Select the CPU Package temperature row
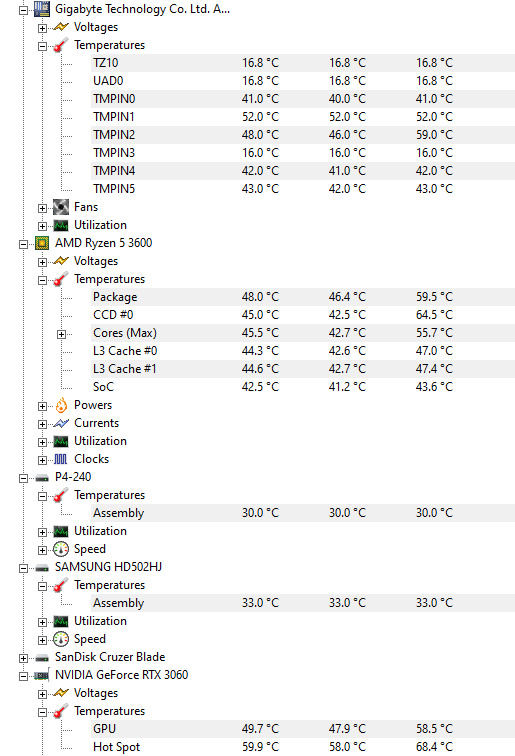 303,297
